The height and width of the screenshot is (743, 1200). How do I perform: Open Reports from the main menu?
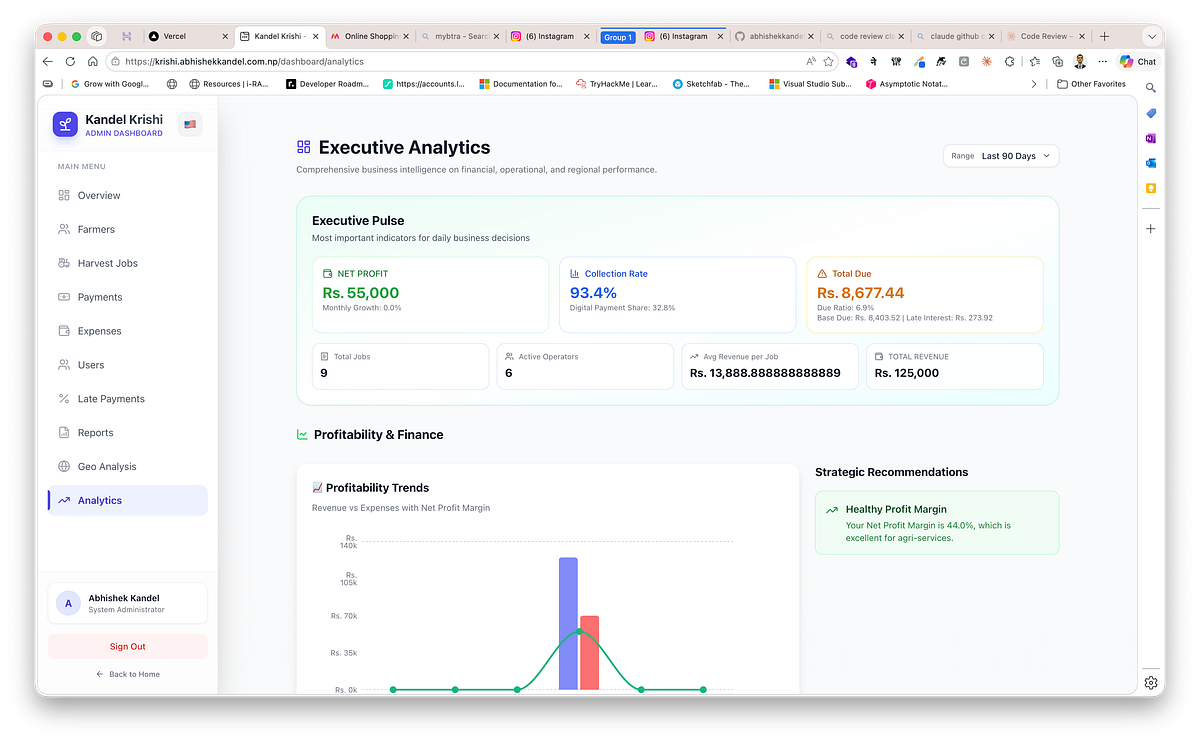127,433
